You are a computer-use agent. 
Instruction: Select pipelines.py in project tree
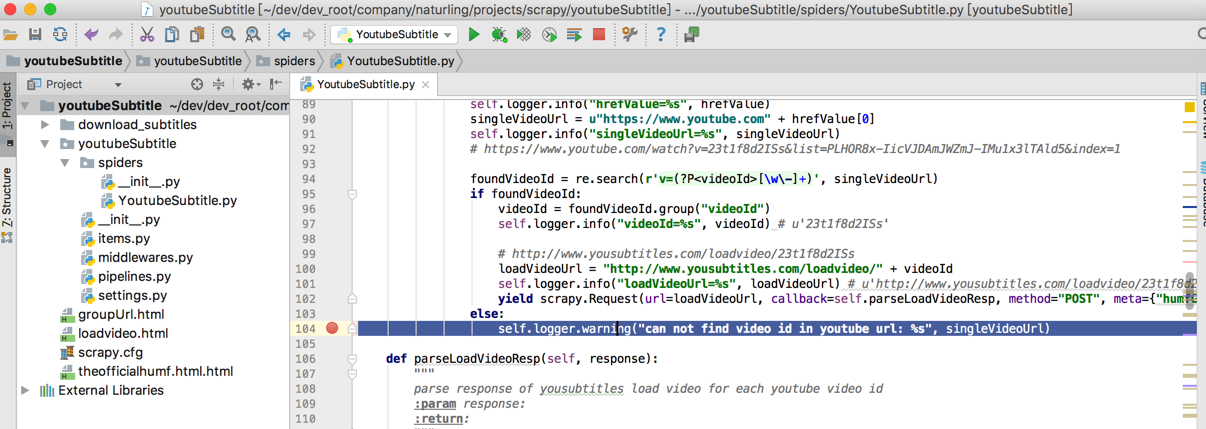125,277
